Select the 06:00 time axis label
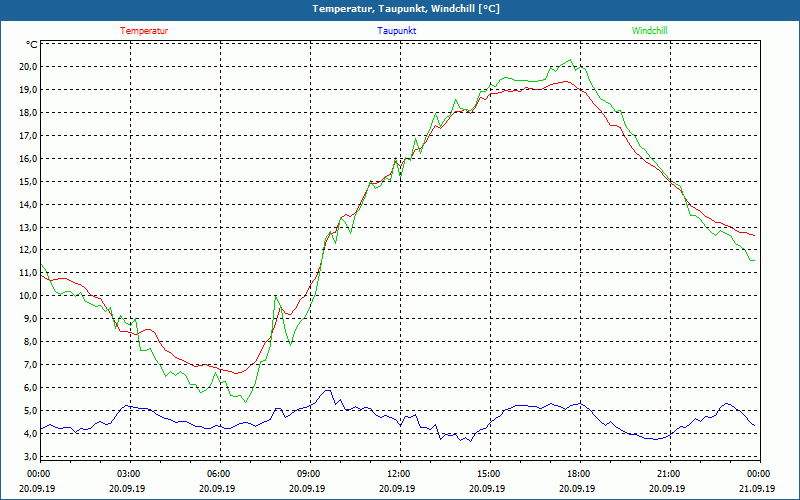Viewport: 800px width, 500px height. coord(219,474)
